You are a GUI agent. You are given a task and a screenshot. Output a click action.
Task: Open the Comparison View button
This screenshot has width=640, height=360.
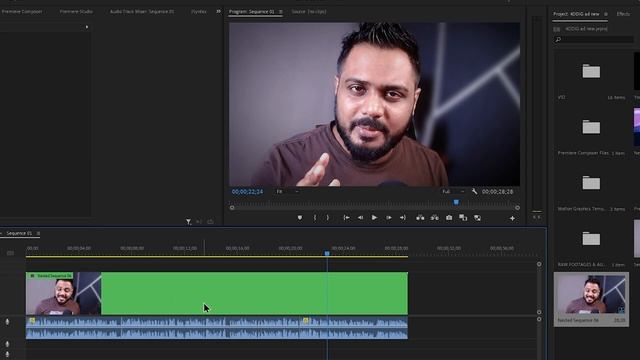(463, 218)
